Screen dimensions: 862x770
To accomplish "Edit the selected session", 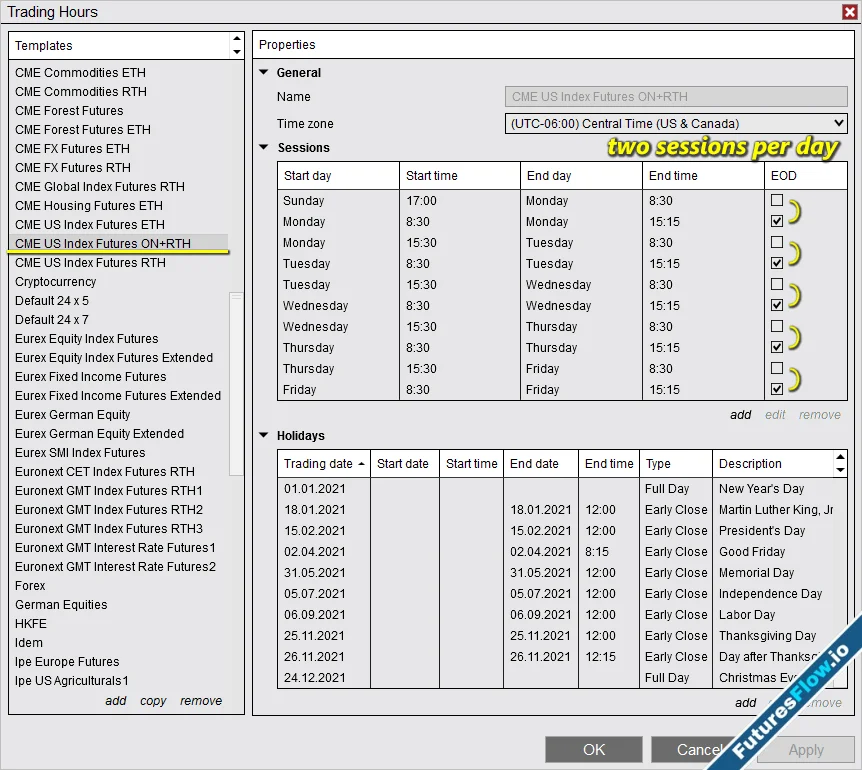I will coord(775,415).
